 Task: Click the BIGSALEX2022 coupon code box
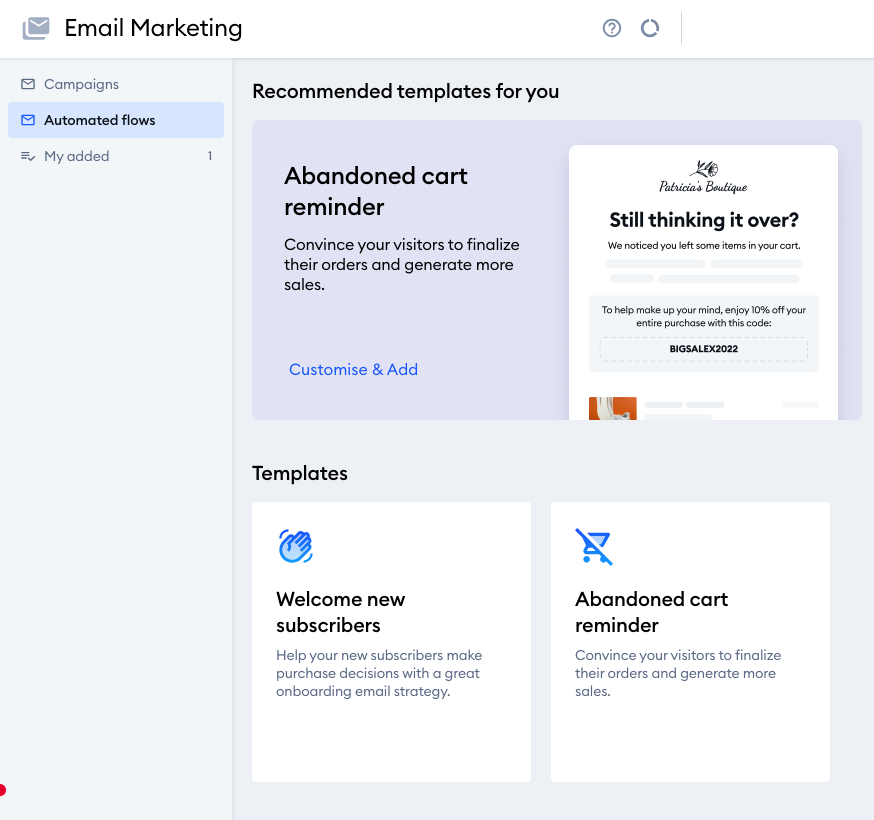[x=703, y=349]
